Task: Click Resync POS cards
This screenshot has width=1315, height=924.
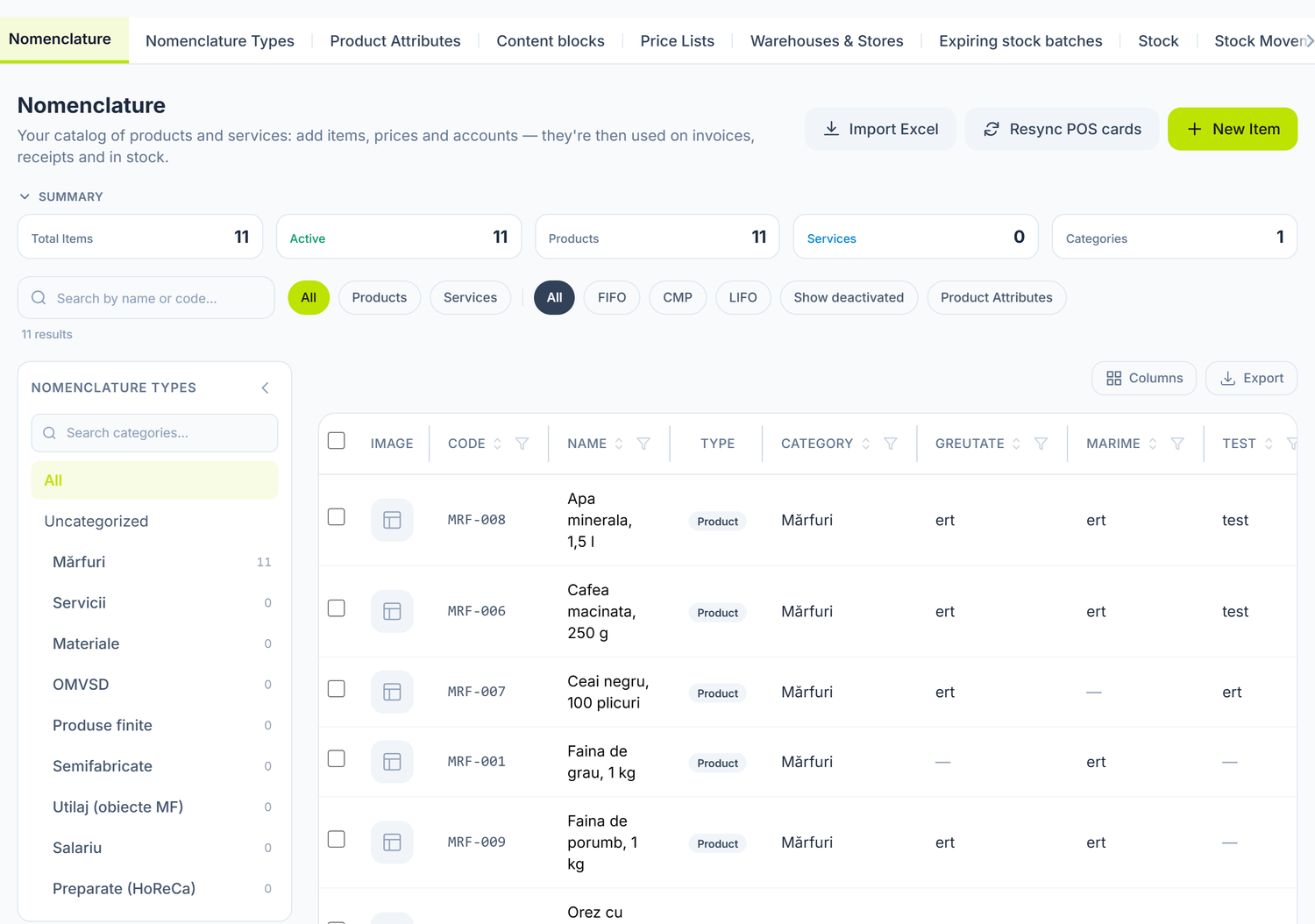Action: (1062, 129)
